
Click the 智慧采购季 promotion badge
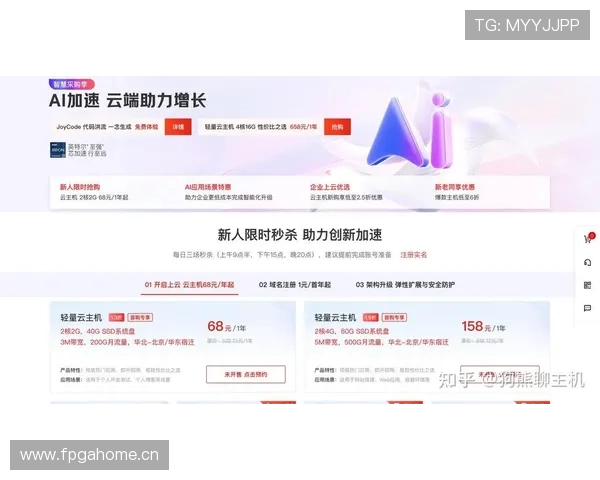click(x=71, y=84)
